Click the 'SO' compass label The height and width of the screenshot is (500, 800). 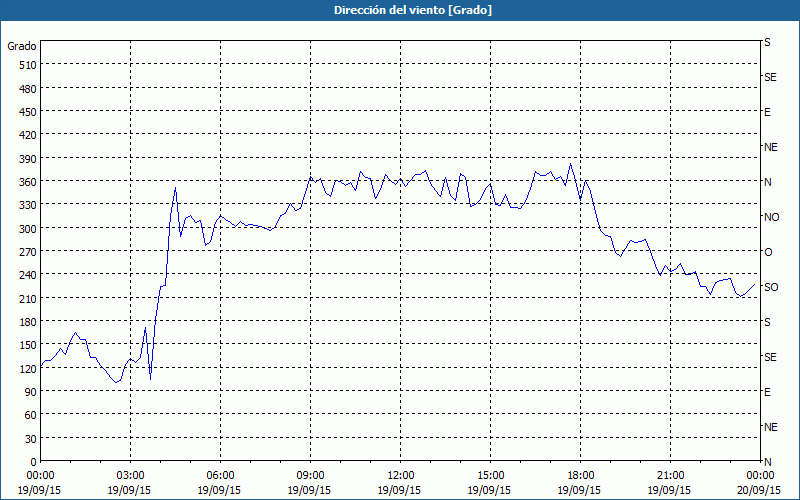point(771,287)
